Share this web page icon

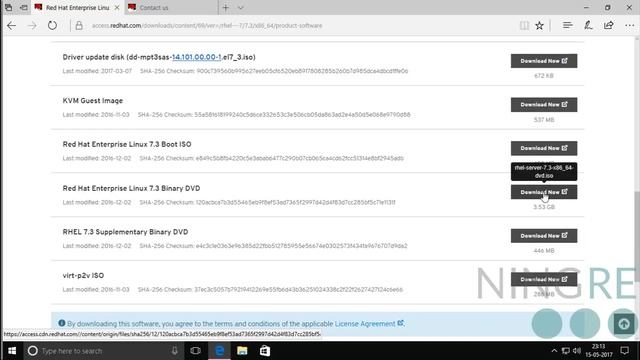609,25
